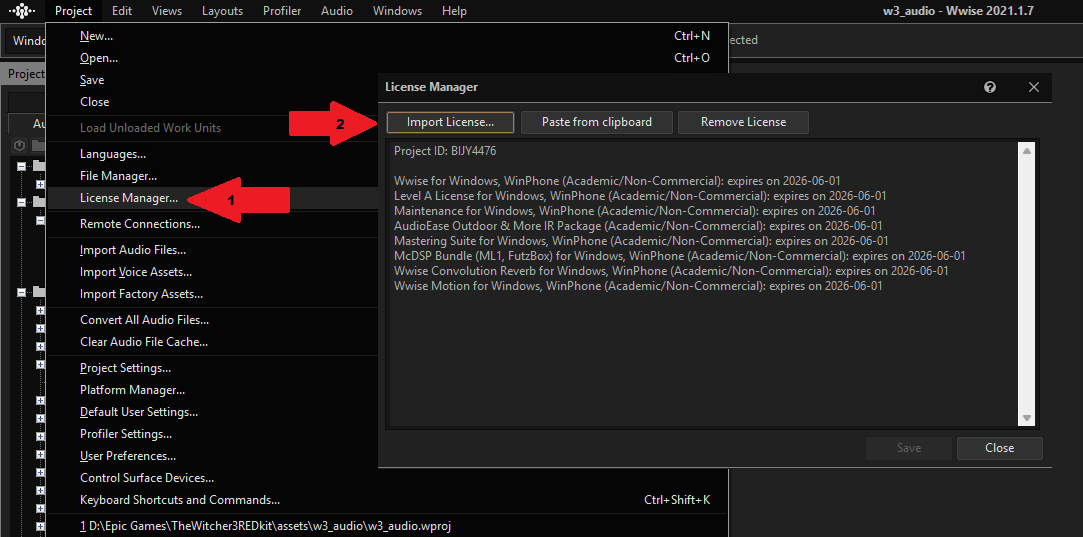Click the Maintenance for Windows license line
The width and height of the screenshot is (1083, 537).
click(x=635, y=211)
